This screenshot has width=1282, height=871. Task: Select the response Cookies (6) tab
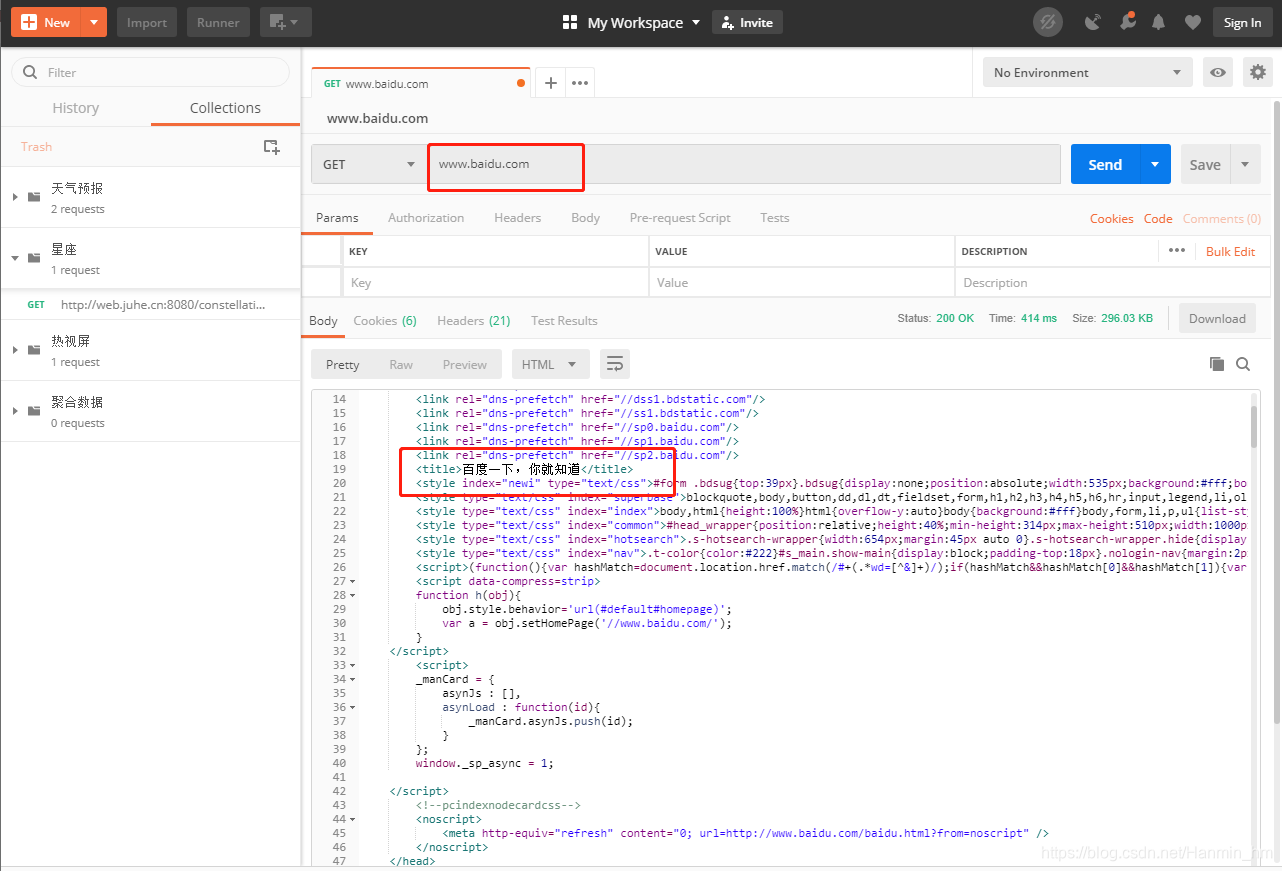[385, 321]
